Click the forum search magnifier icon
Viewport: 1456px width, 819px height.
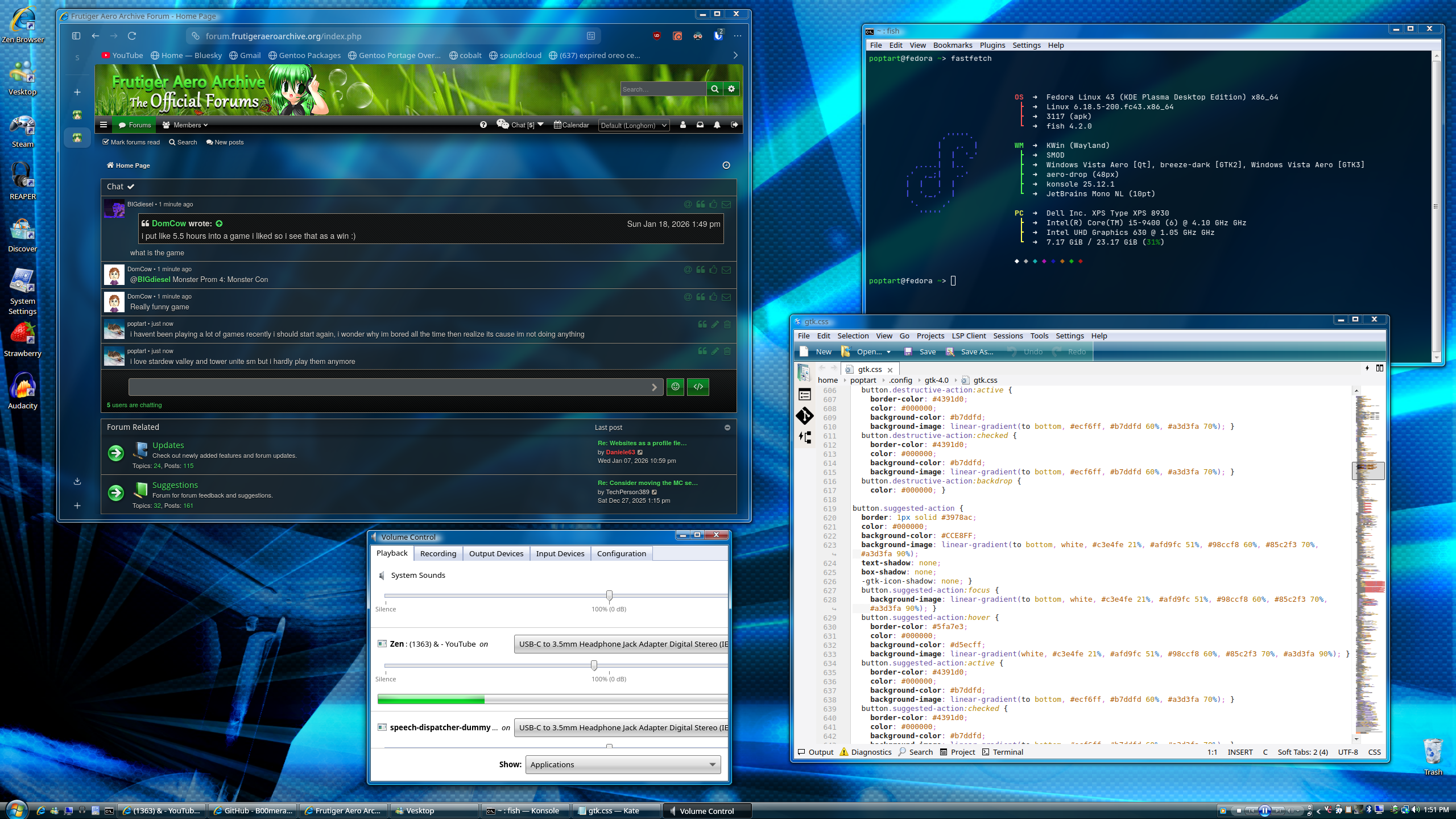point(714,89)
